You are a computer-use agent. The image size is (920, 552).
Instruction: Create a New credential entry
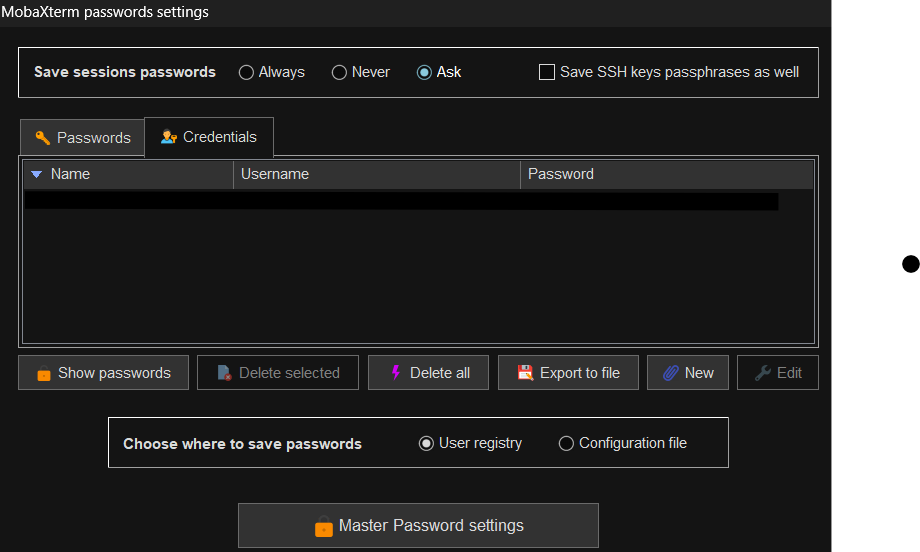tap(688, 372)
